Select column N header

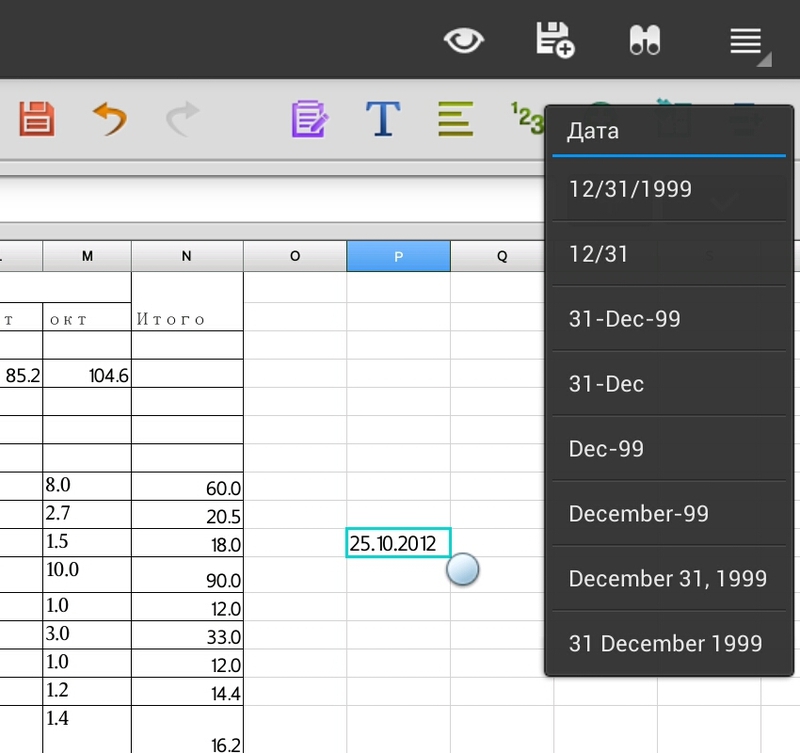pyautogui.click(x=187, y=256)
